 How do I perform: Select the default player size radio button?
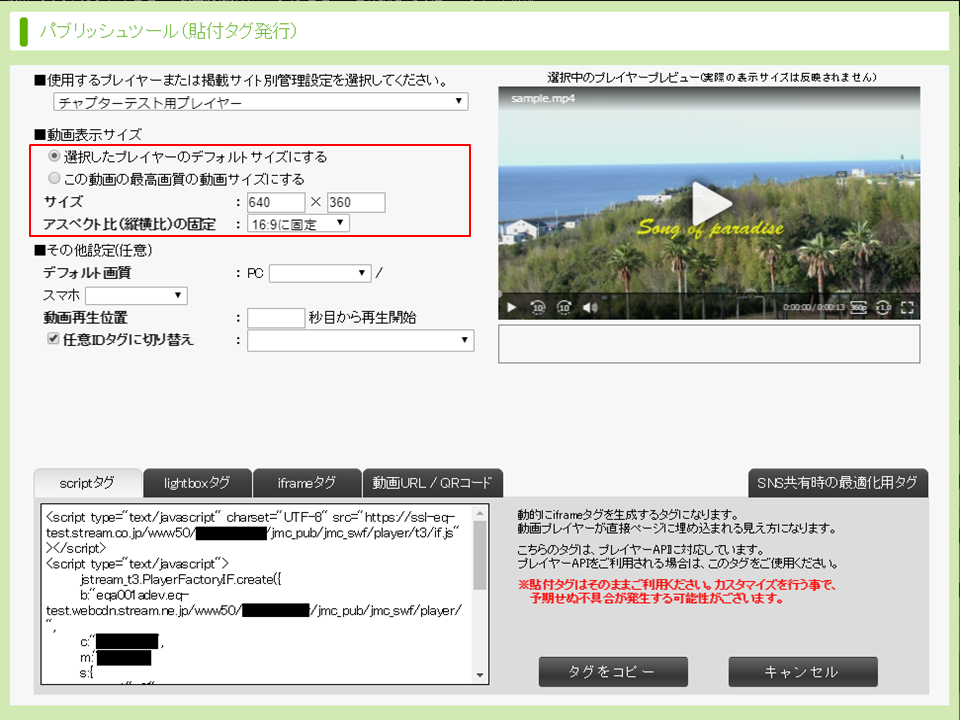(x=54, y=156)
